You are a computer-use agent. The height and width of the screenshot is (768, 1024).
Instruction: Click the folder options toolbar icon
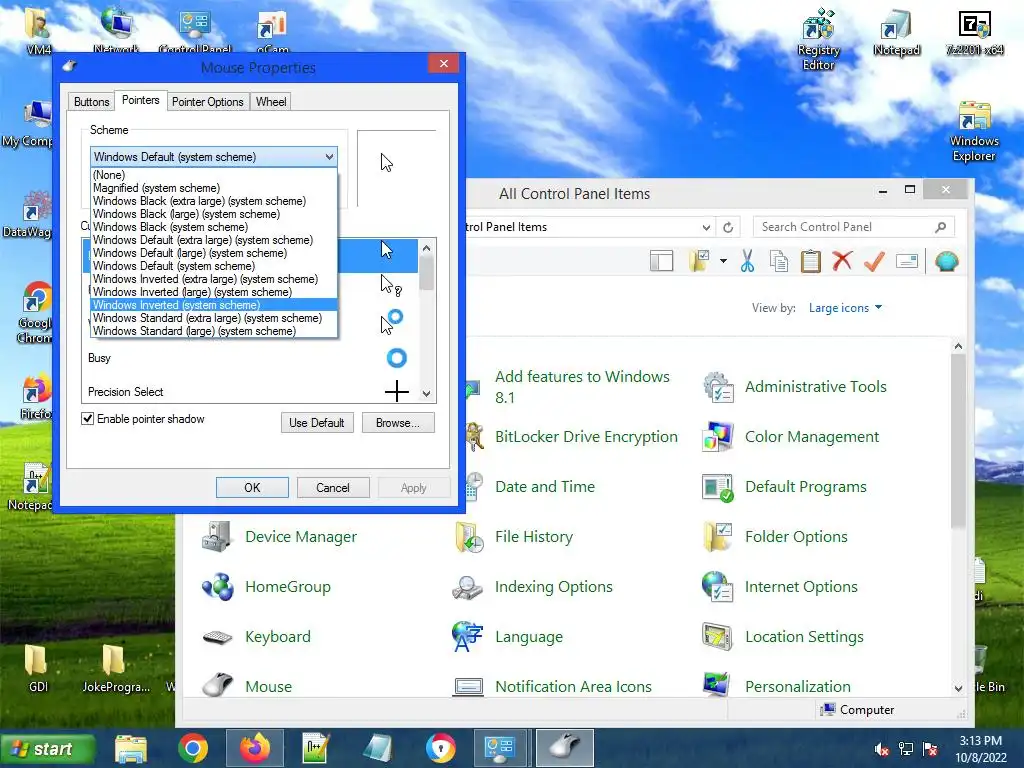[x=699, y=261]
